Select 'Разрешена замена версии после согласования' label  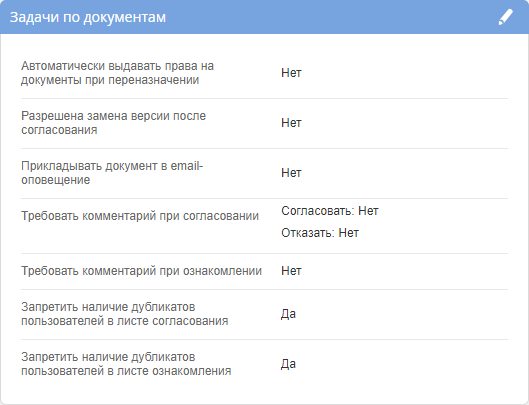click(113, 123)
